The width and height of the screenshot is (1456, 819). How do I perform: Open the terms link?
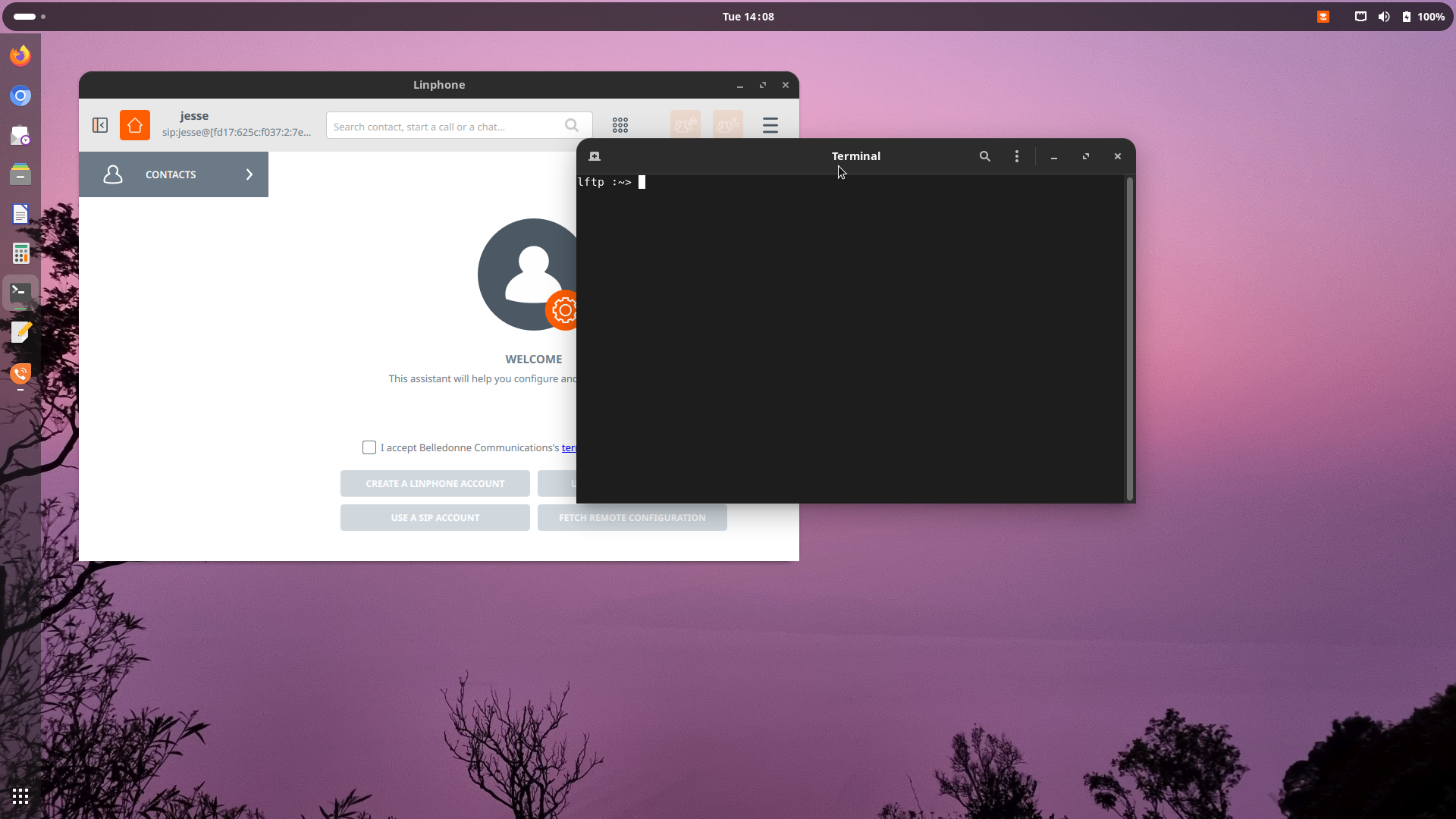569,447
